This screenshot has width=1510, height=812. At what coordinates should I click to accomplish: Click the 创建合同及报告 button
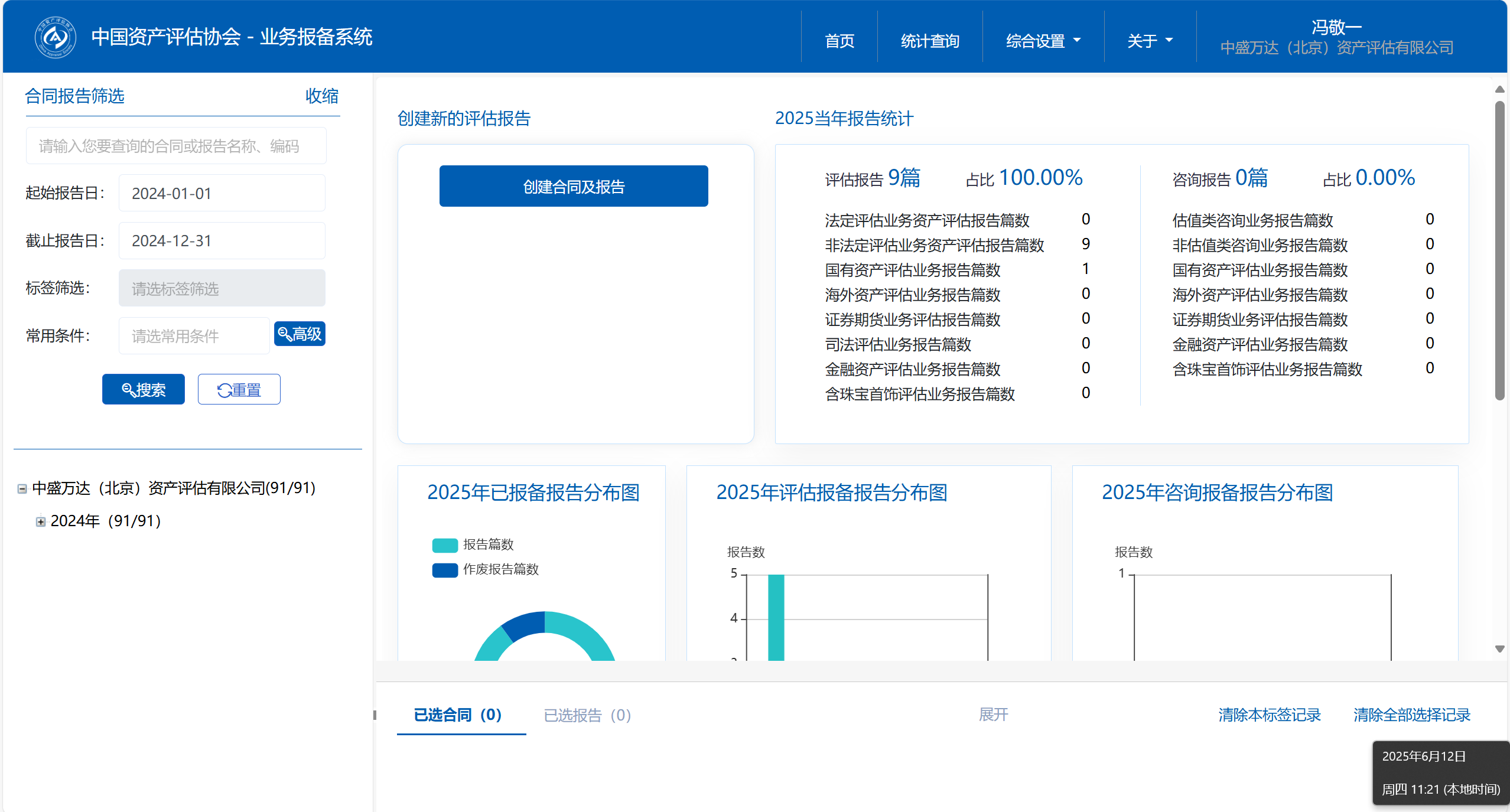[x=574, y=187]
